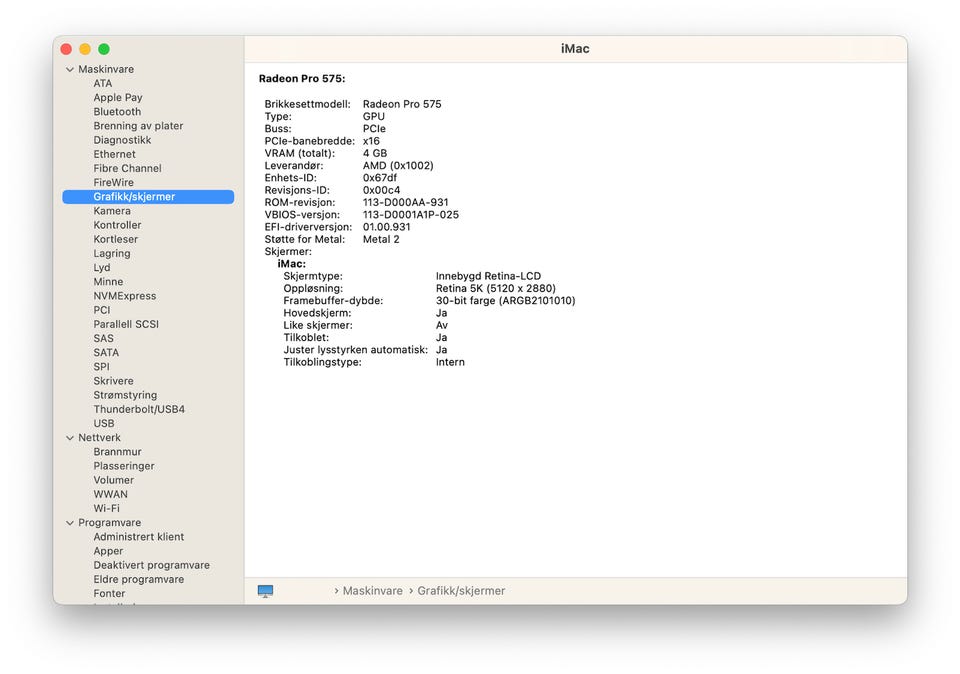Show Brannmur firewall info
The height and width of the screenshot is (674, 960).
tap(118, 452)
